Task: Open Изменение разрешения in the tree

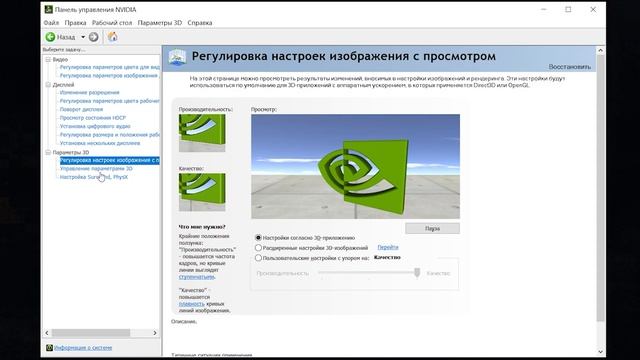Action: 89,93
